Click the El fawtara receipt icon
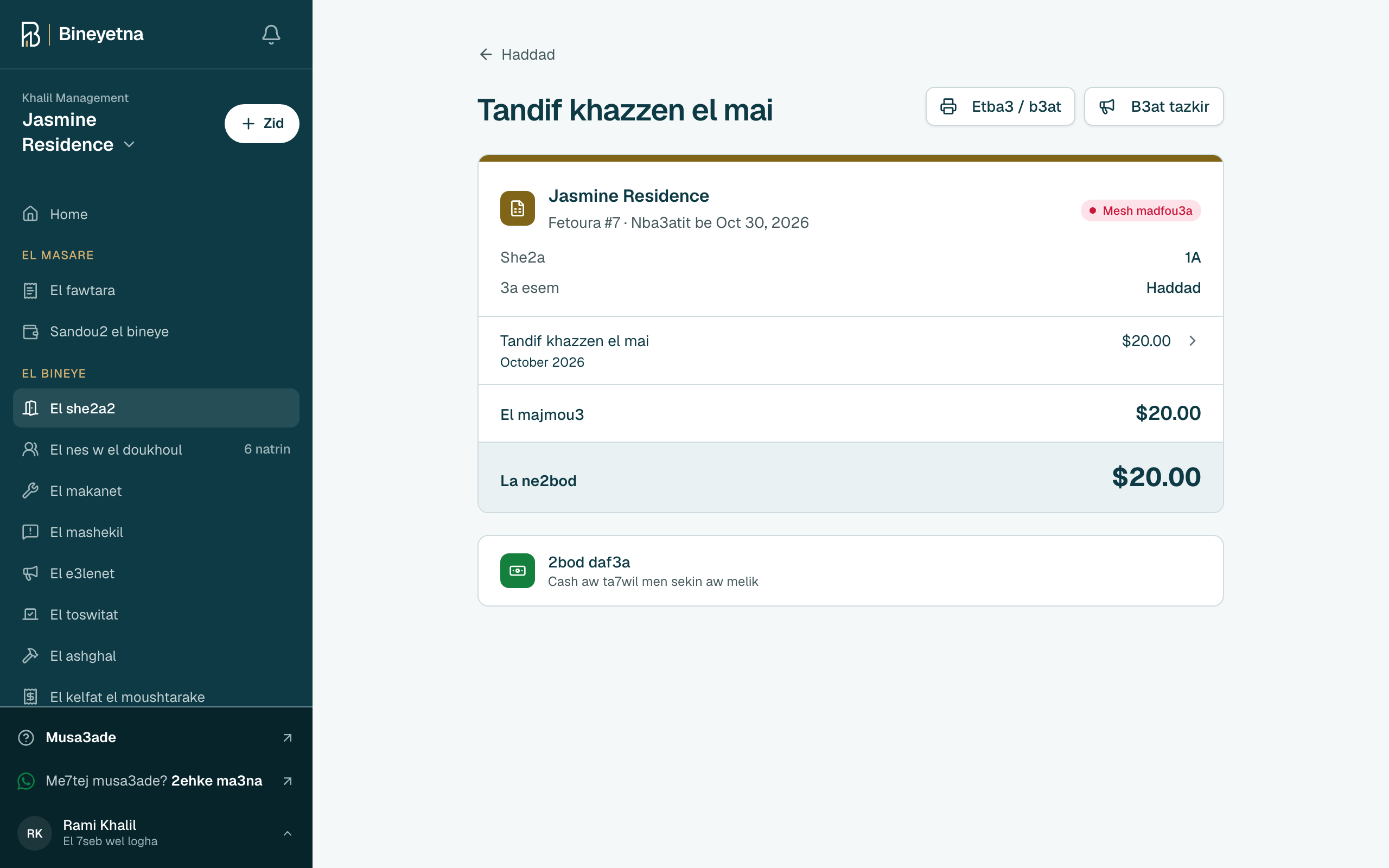This screenshot has width=1389, height=868. pyautogui.click(x=30, y=290)
